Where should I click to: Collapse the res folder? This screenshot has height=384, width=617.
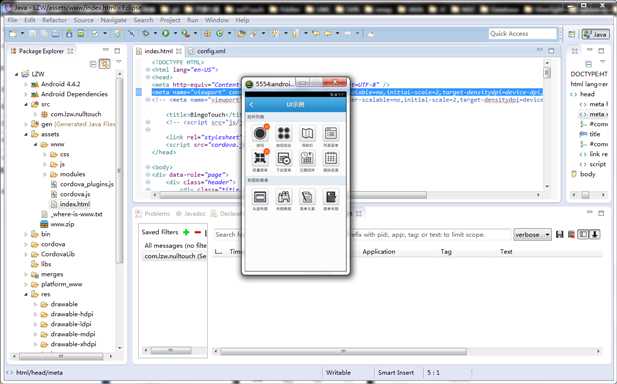(x=26, y=294)
